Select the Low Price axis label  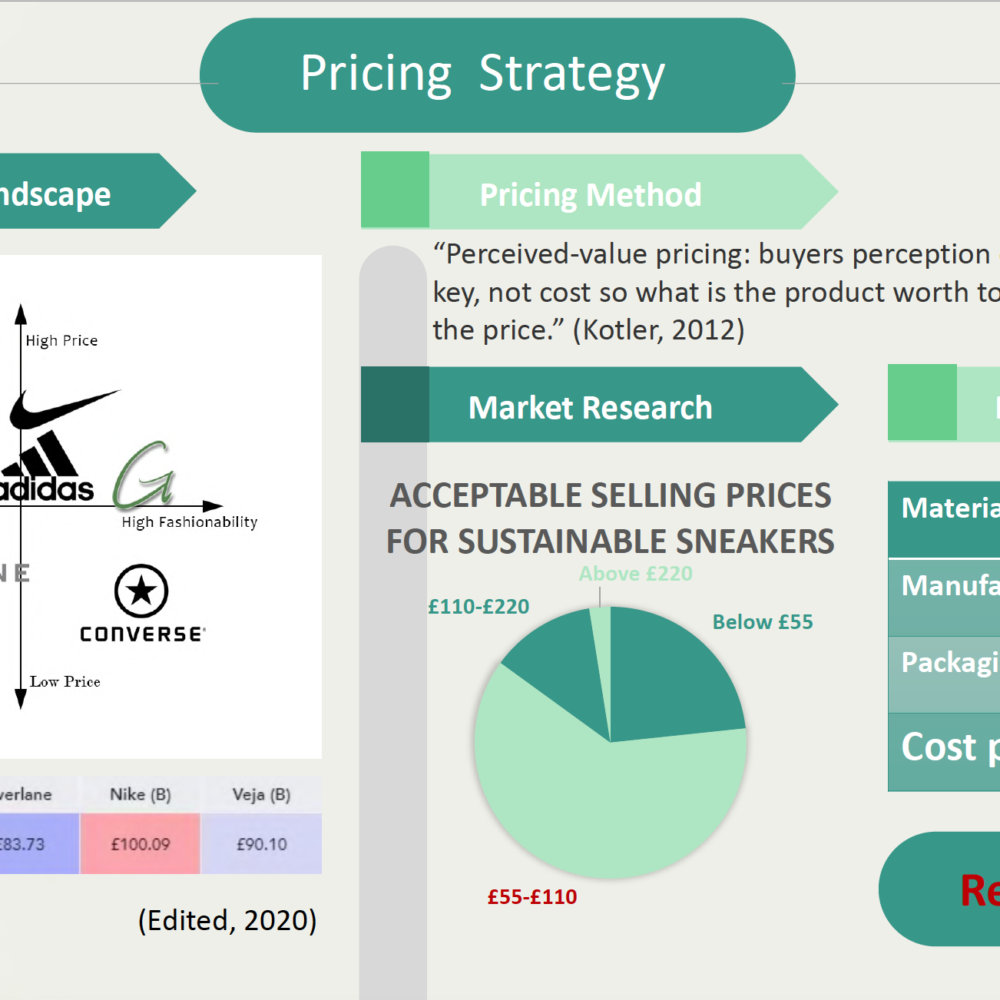(x=65, y=682)
